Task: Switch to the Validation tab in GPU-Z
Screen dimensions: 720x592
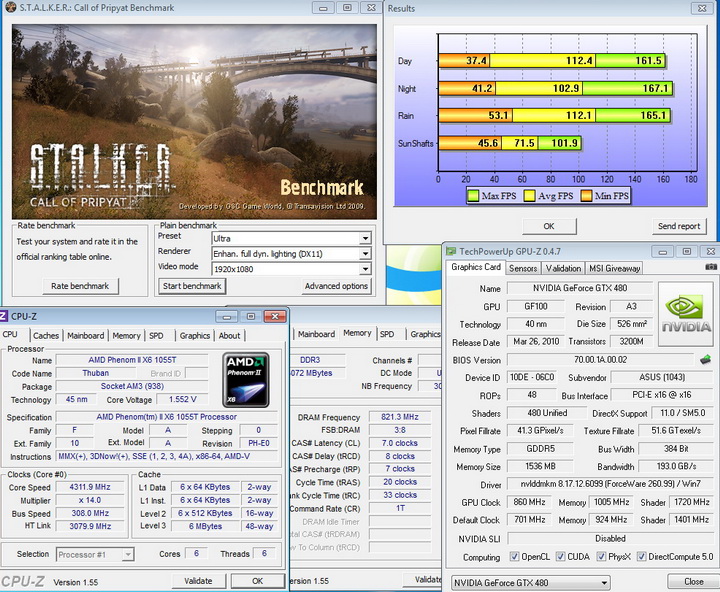Action: click(563, 268)
